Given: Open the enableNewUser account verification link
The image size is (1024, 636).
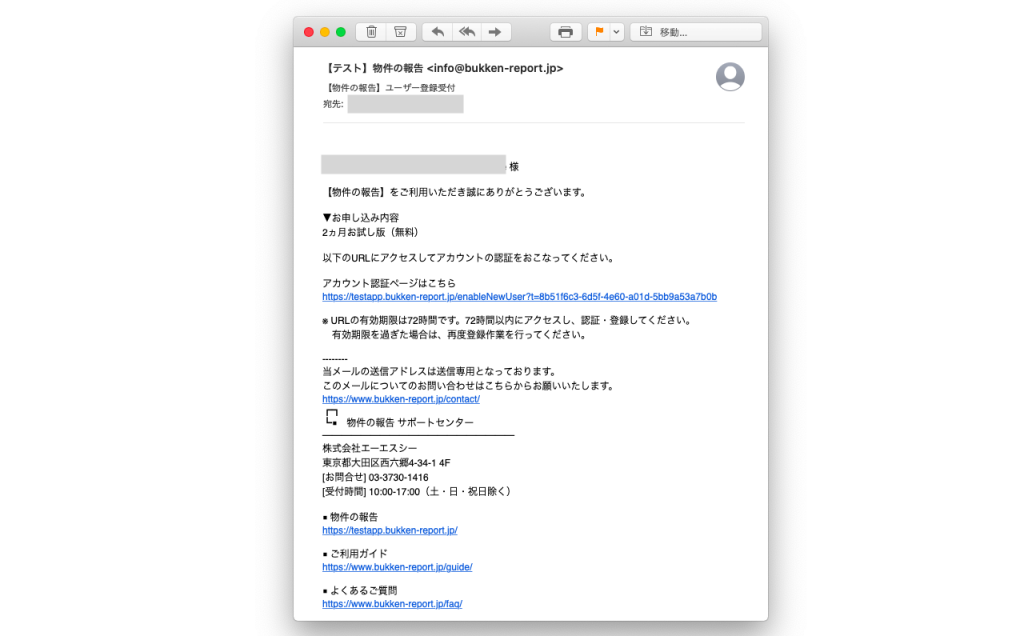Looking at the screenshot, I should (519, 296).
